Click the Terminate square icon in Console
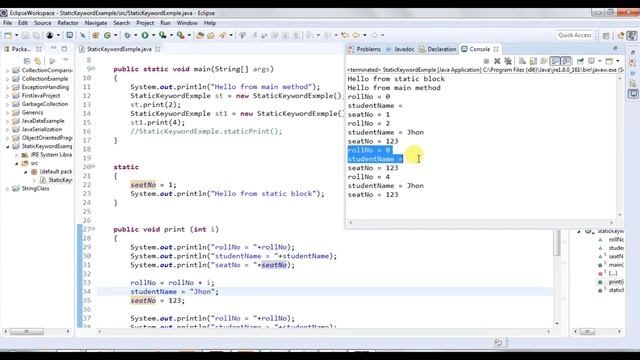Screen dimensions: 640x360 486,61
